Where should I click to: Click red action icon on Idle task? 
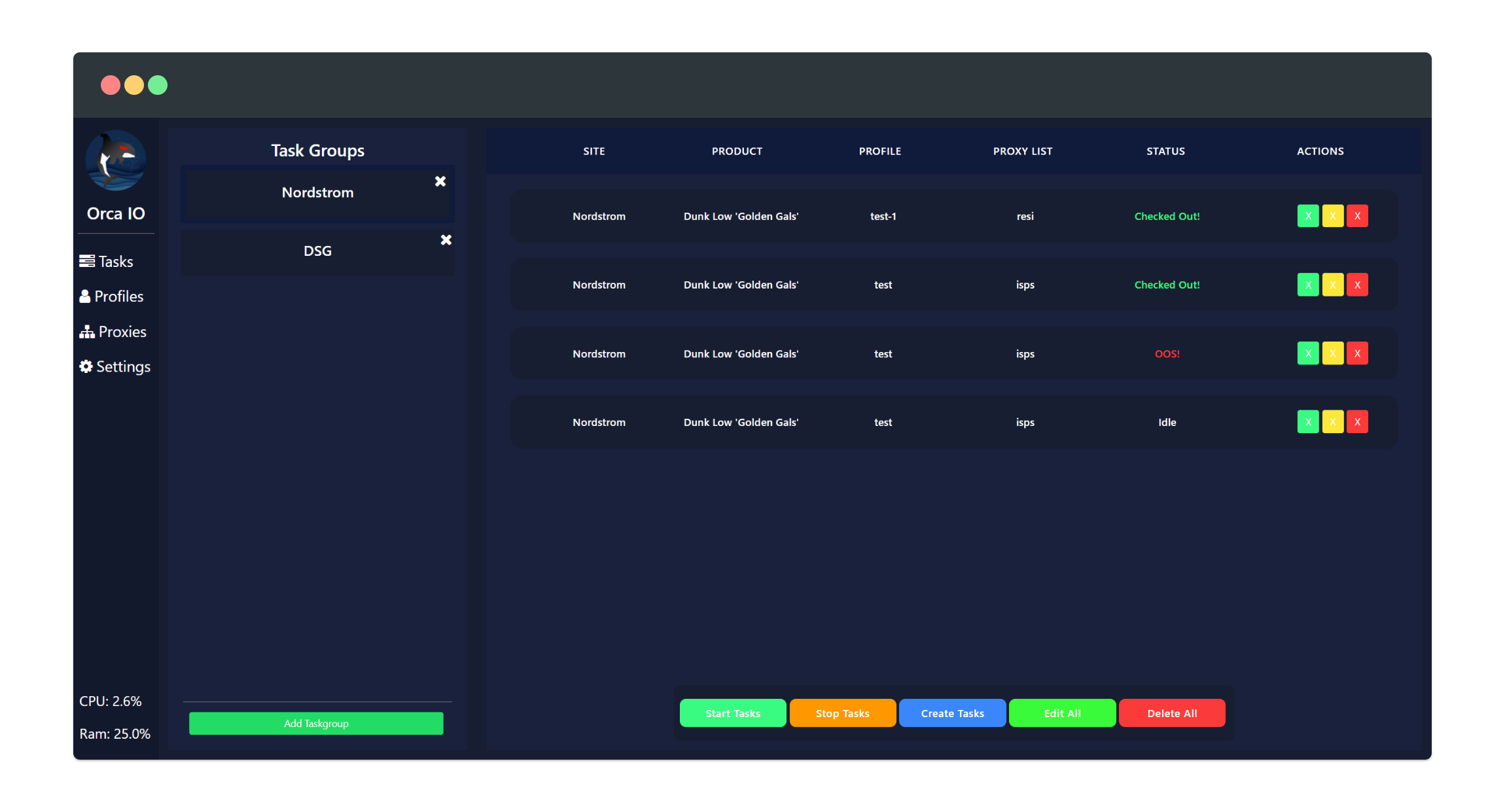pyautogui.click(x=1357, y=422)
